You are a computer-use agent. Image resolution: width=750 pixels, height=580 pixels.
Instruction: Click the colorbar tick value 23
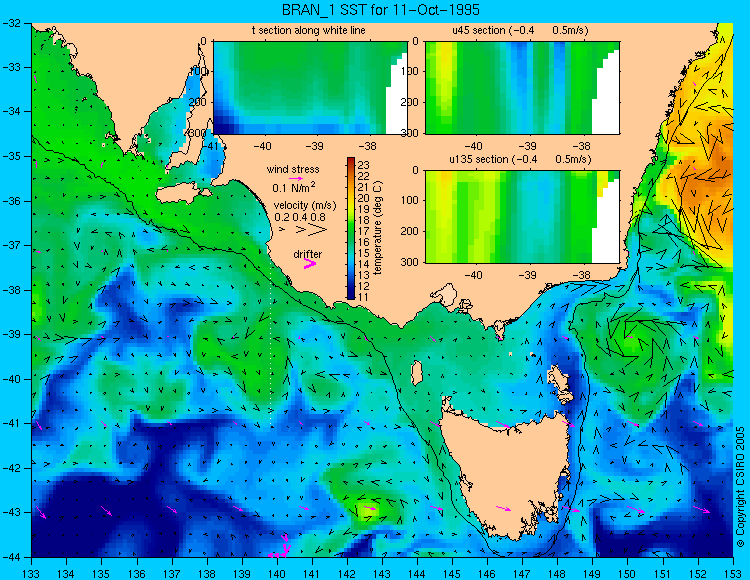point(364,165)
